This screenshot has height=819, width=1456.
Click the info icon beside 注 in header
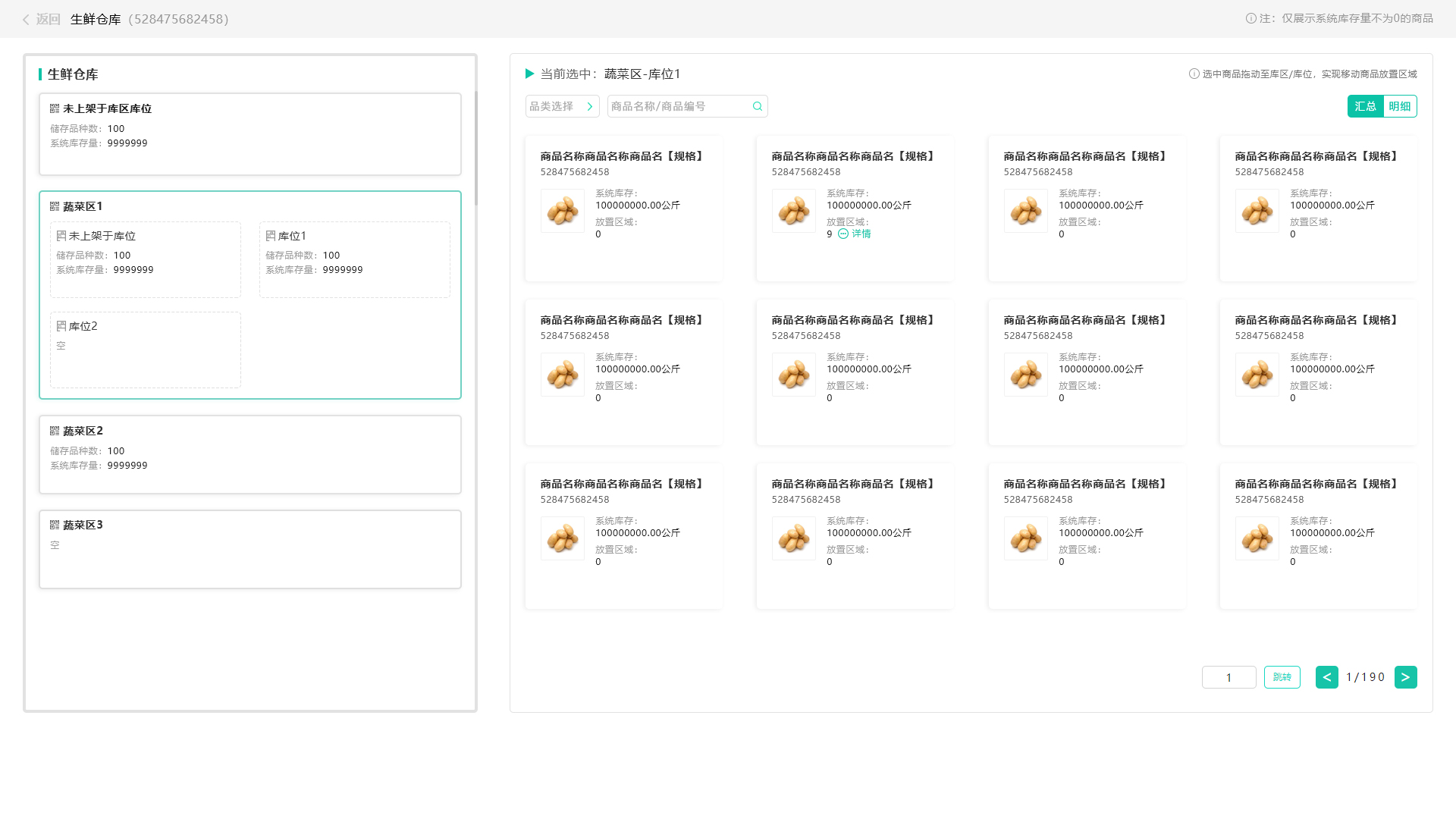pyautogui.click(x=1250, y=18)
